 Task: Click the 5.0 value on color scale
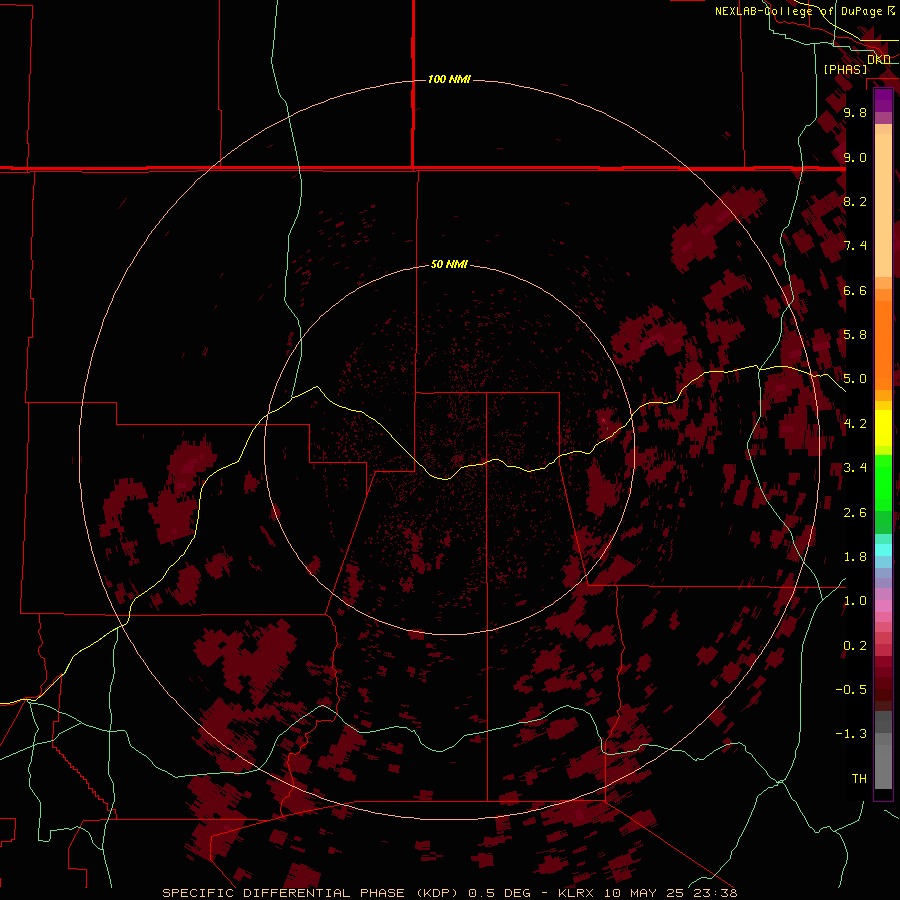pos(855,379)
